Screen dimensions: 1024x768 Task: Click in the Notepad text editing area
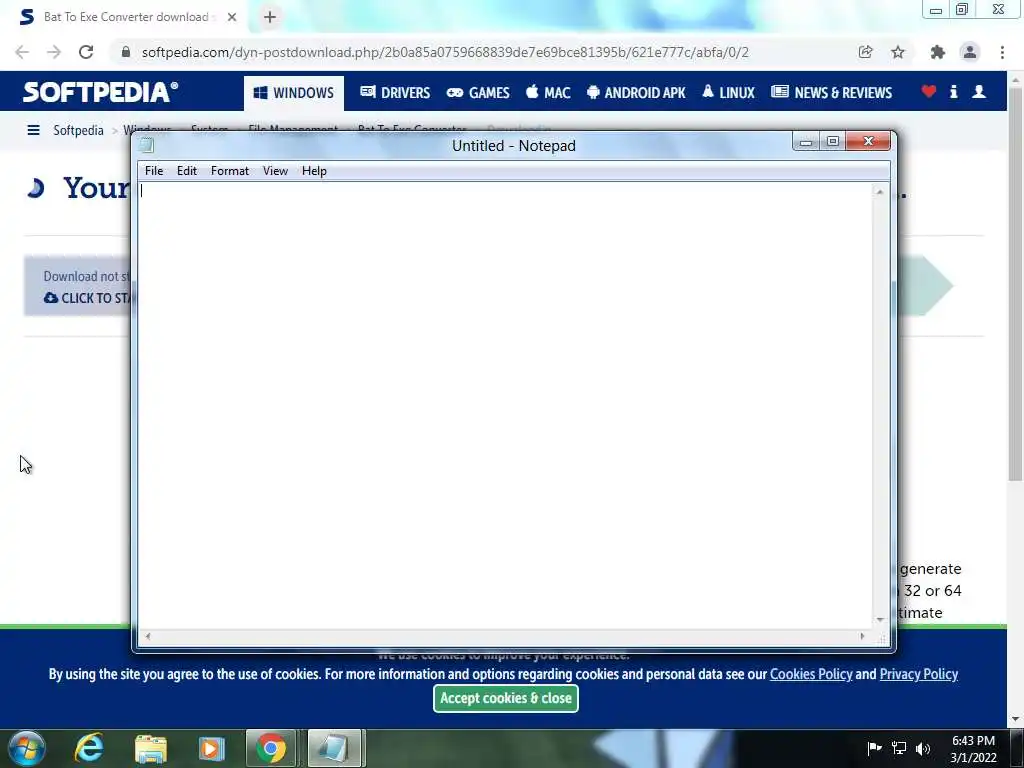(505, 405)
